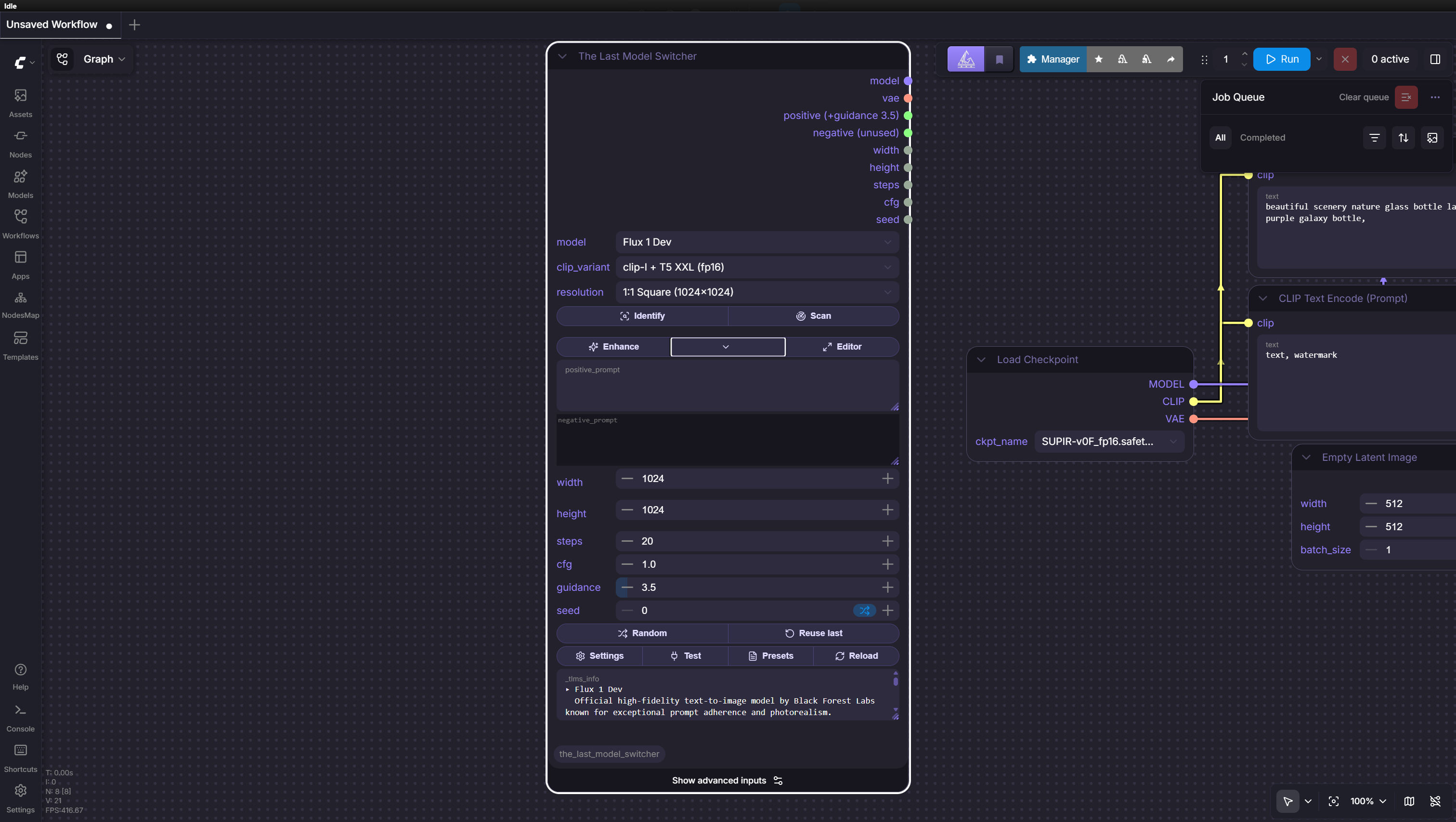Viewport: 1456px width, 822px height.
Task: Open the prompt Editor button
Action: [x=842, y=347]
